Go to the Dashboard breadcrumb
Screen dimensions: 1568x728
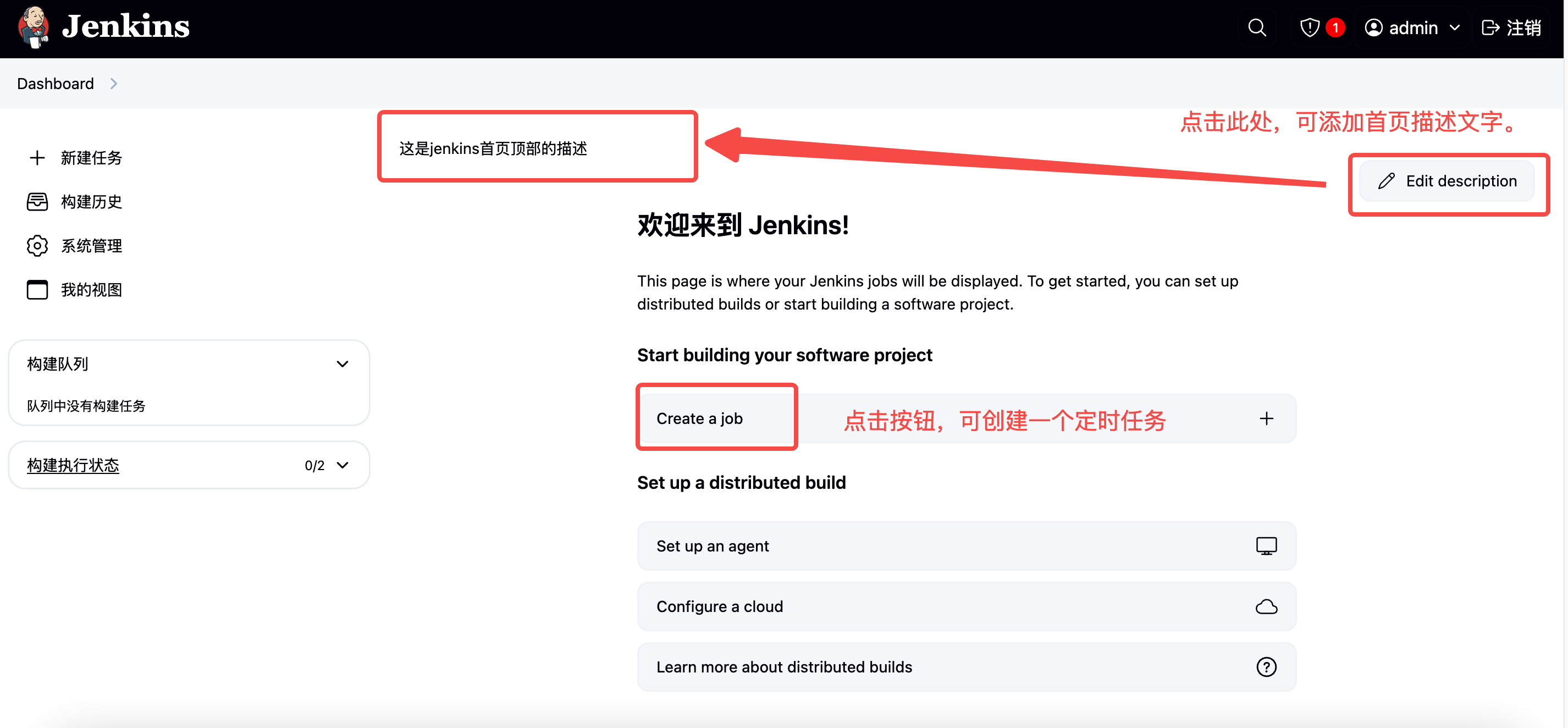point(56,84)
